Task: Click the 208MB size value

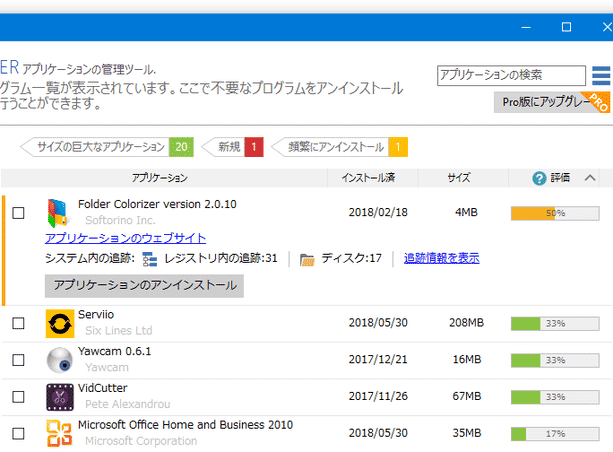Action: coord(466,323)
